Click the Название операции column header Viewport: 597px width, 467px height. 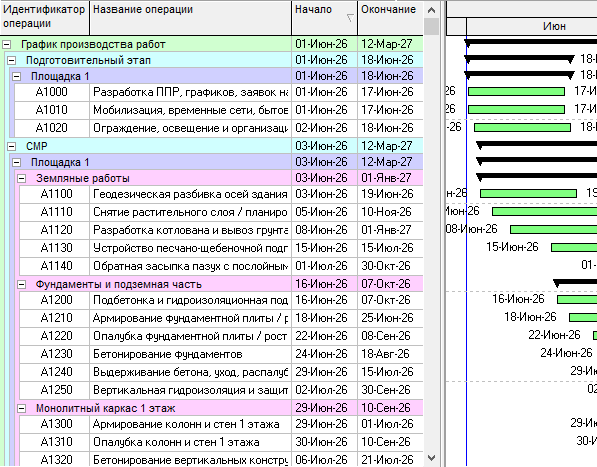pos(190,18)
